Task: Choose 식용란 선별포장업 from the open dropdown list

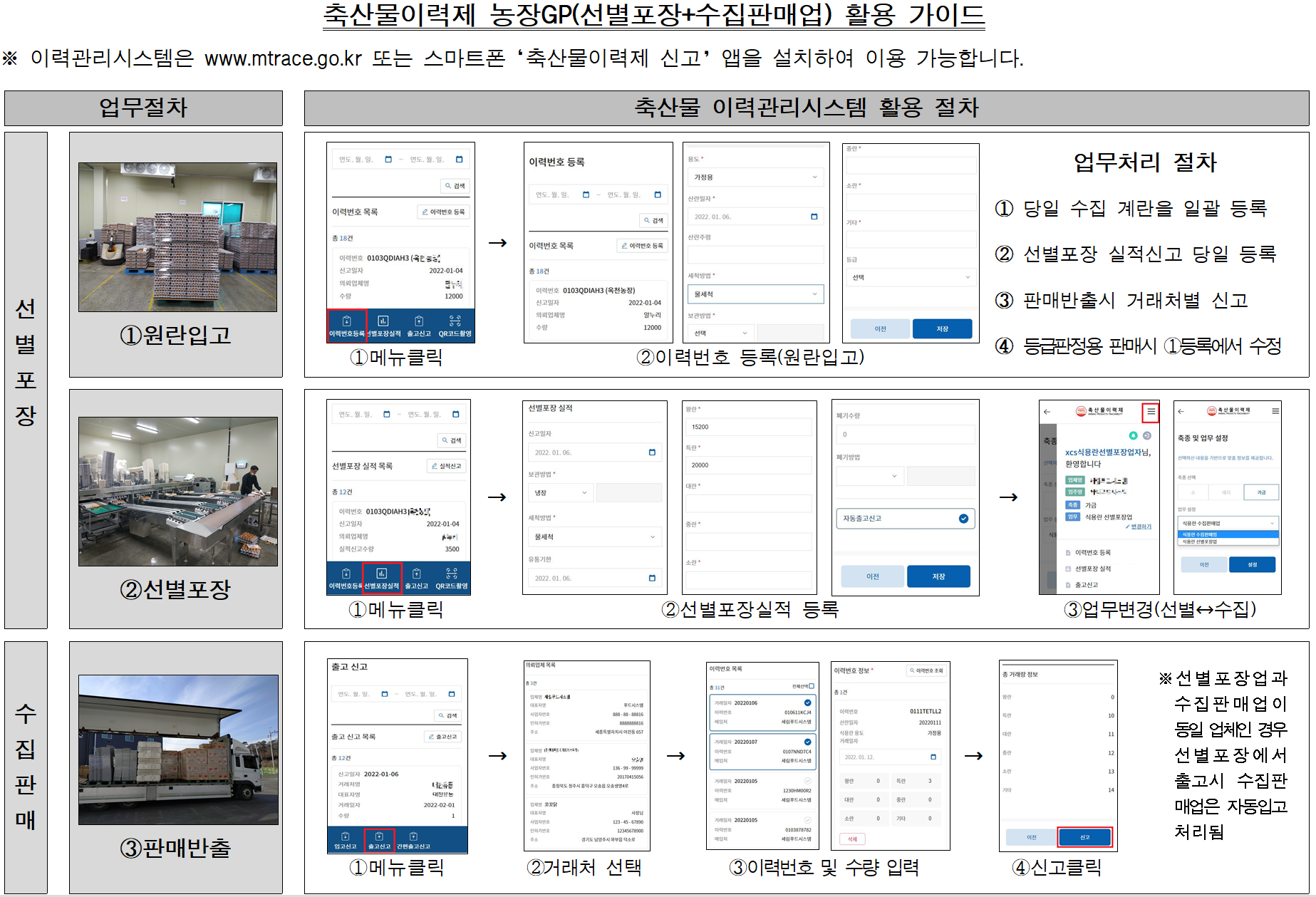Action: (1228, 541)
